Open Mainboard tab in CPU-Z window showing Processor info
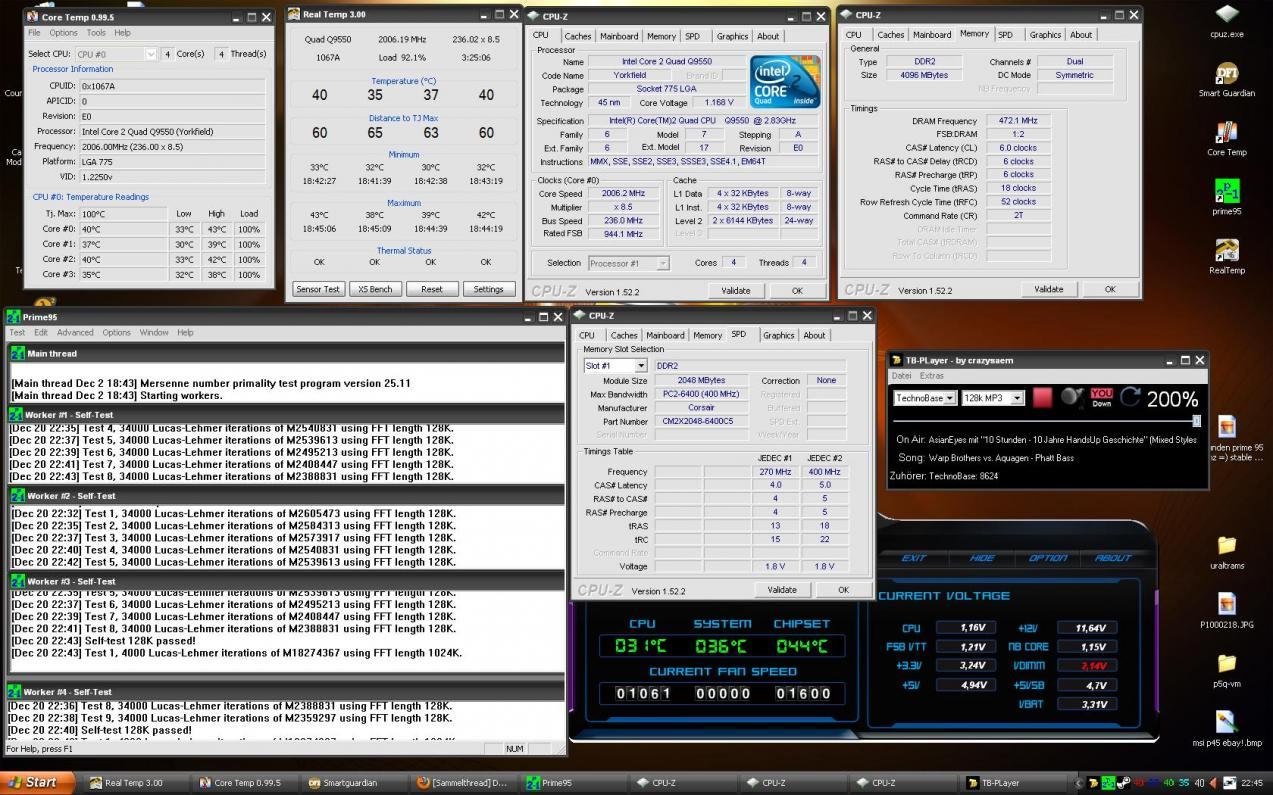This screenshot has height=795, width=1273. point(619,36)
